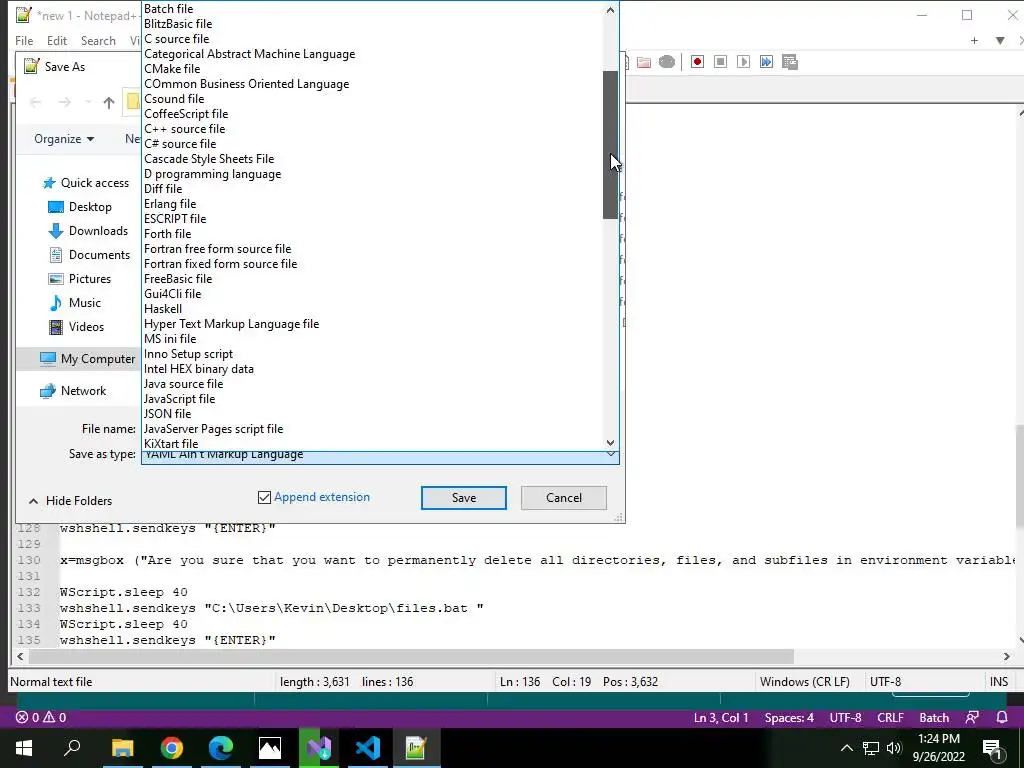Expand Save as type combo box
This screenshot has height=768, width=1024.
pos(611,455)
